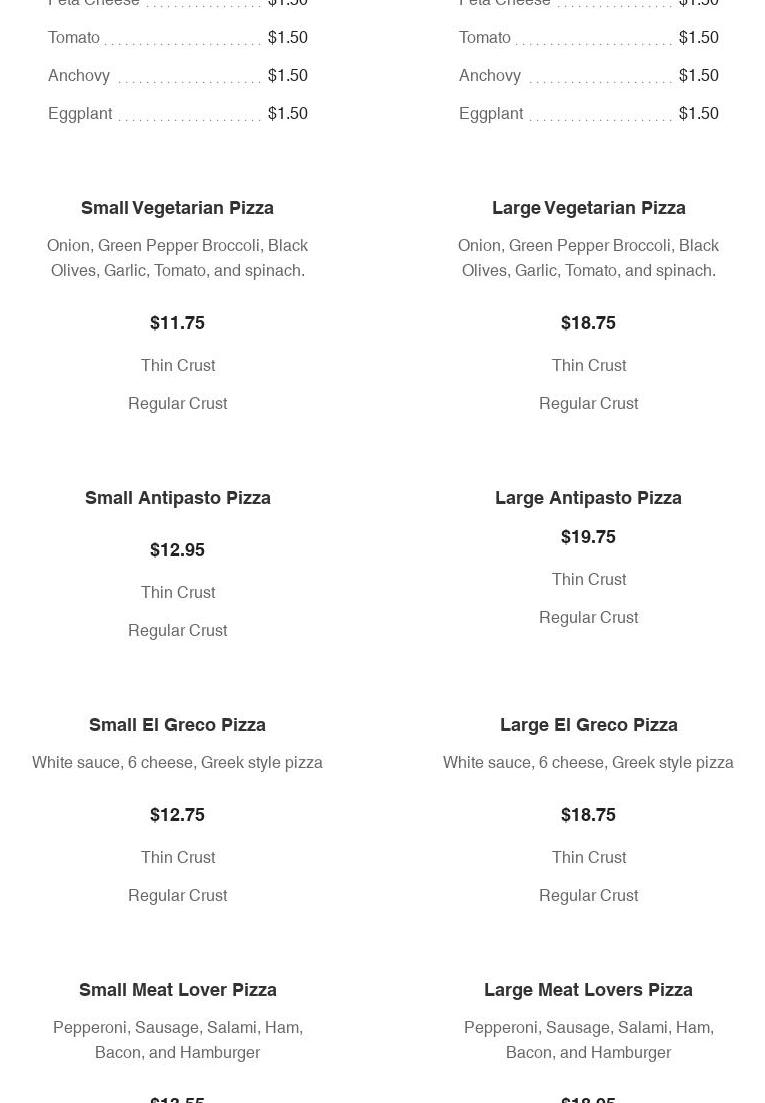
Task: Open the Small Meat Lover Pizza item
Action: [178, 990]
